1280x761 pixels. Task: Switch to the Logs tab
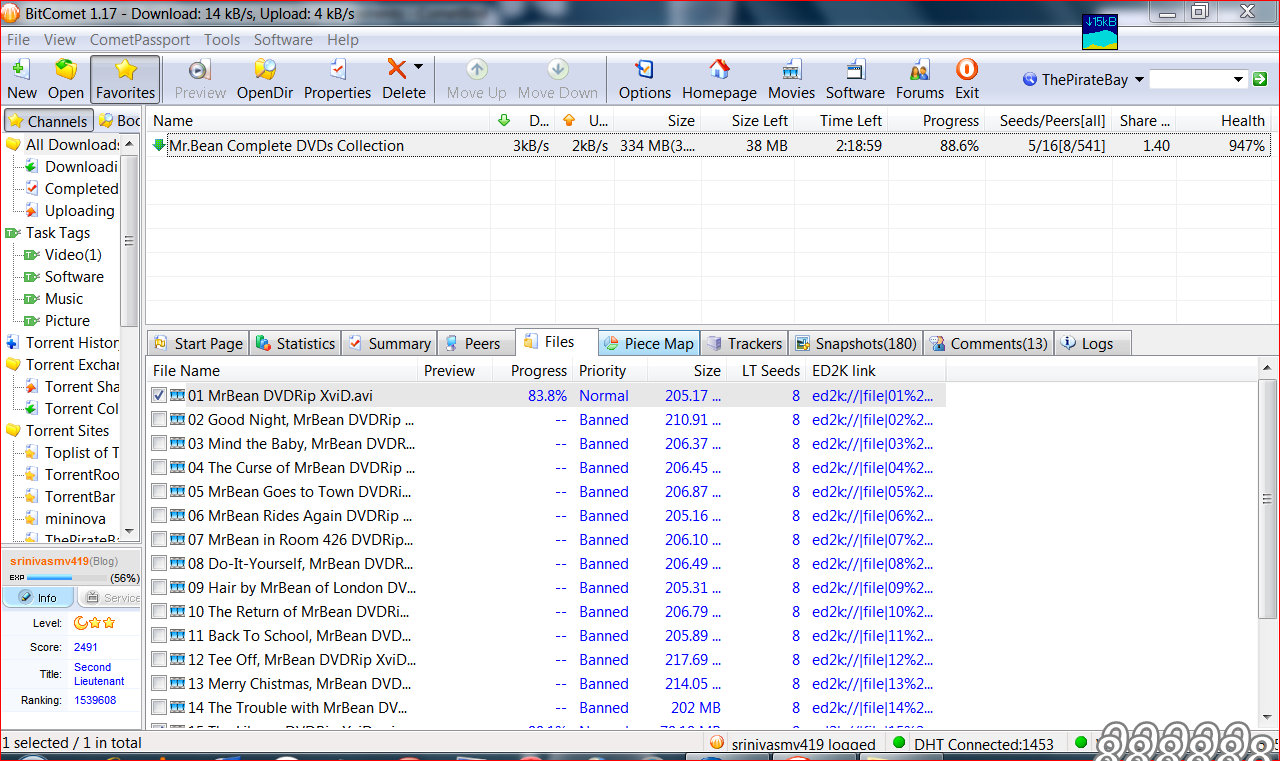pos(1091,343)
